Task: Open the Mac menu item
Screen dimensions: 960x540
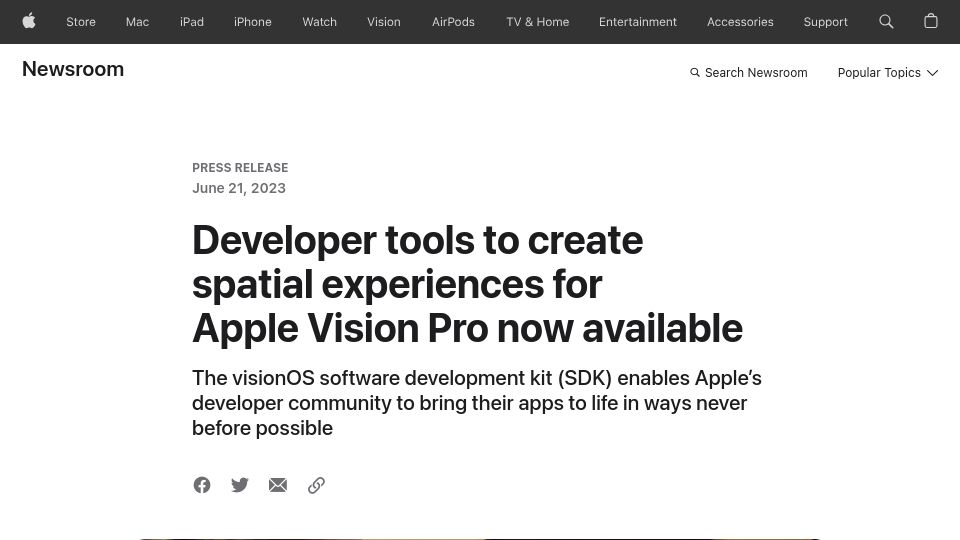Action: pos(137,22)
